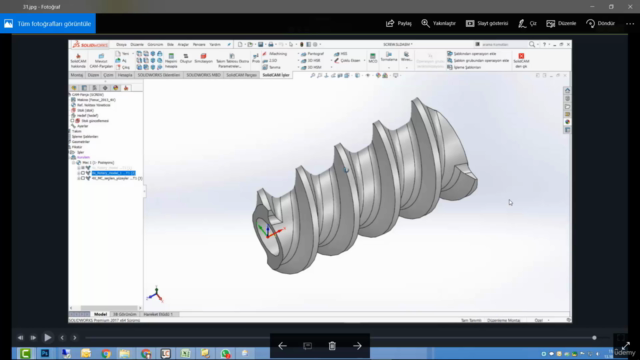Open İşleme Şablonları command
The width and height of the screenshot is (640, 360).
pos(464,67)
